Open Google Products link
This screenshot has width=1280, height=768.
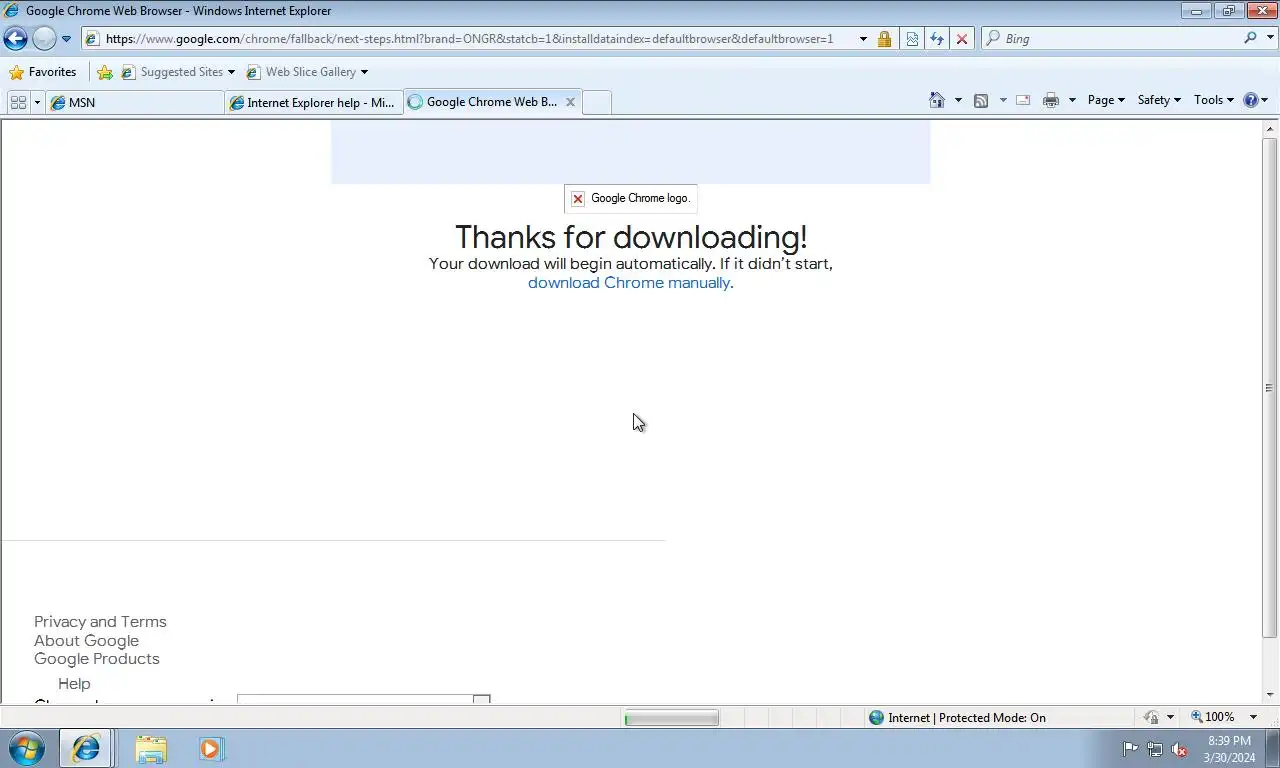pos(96,659)
